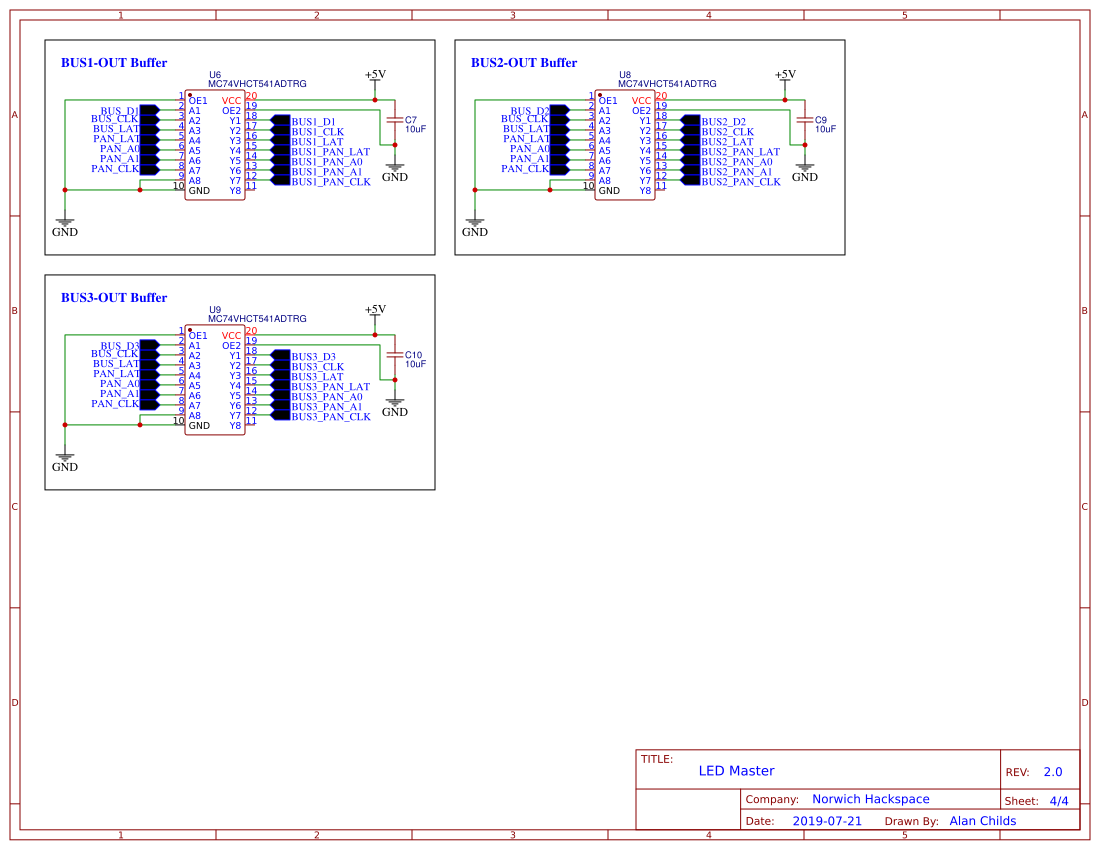This screenshot has width=1100, height=851.
Task: Select the BUS1_D1 output port flag
Action: pyautogui.click(x=281, y=121)
